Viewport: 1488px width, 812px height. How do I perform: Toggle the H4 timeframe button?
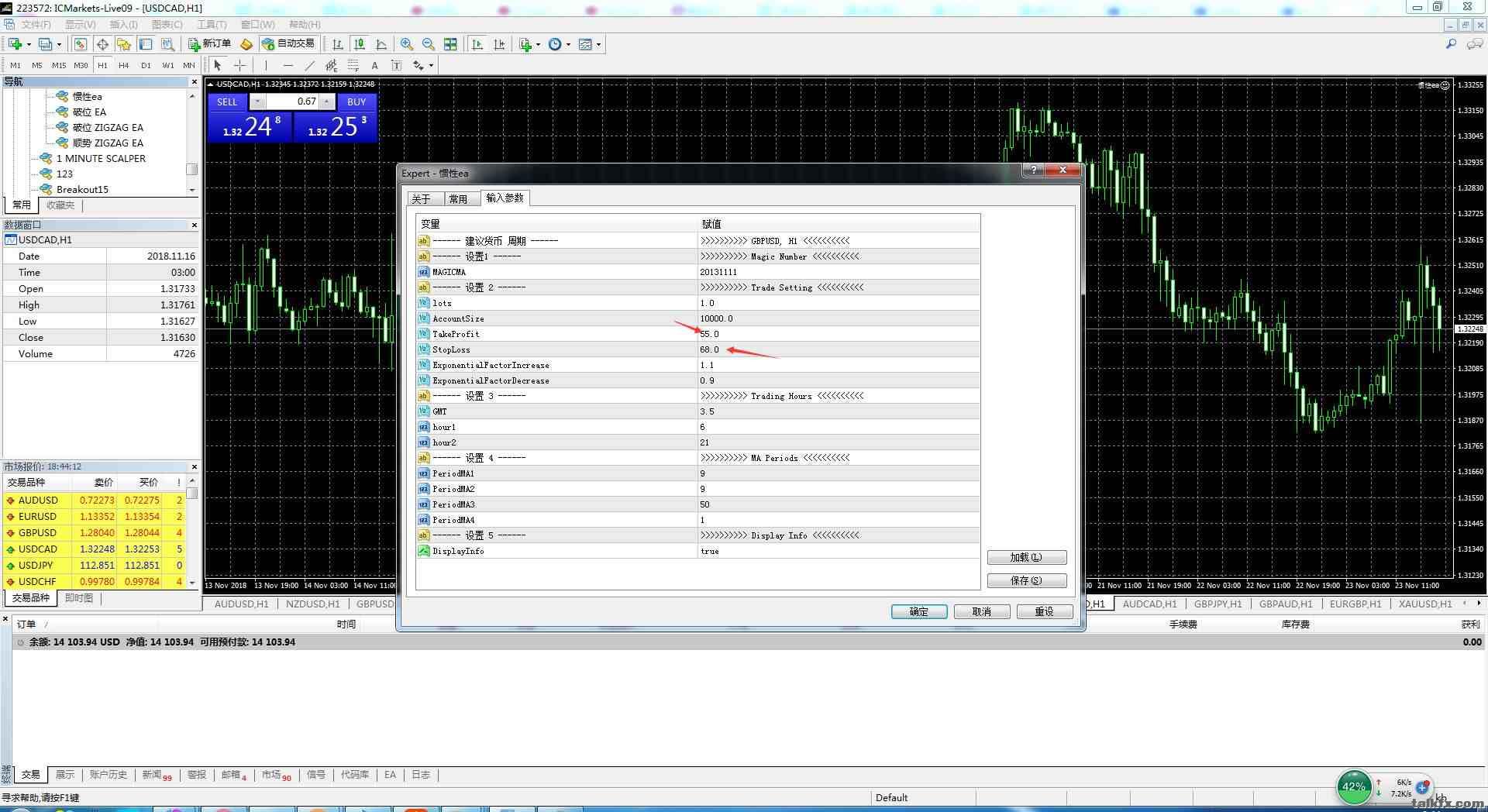pos(124,65)
